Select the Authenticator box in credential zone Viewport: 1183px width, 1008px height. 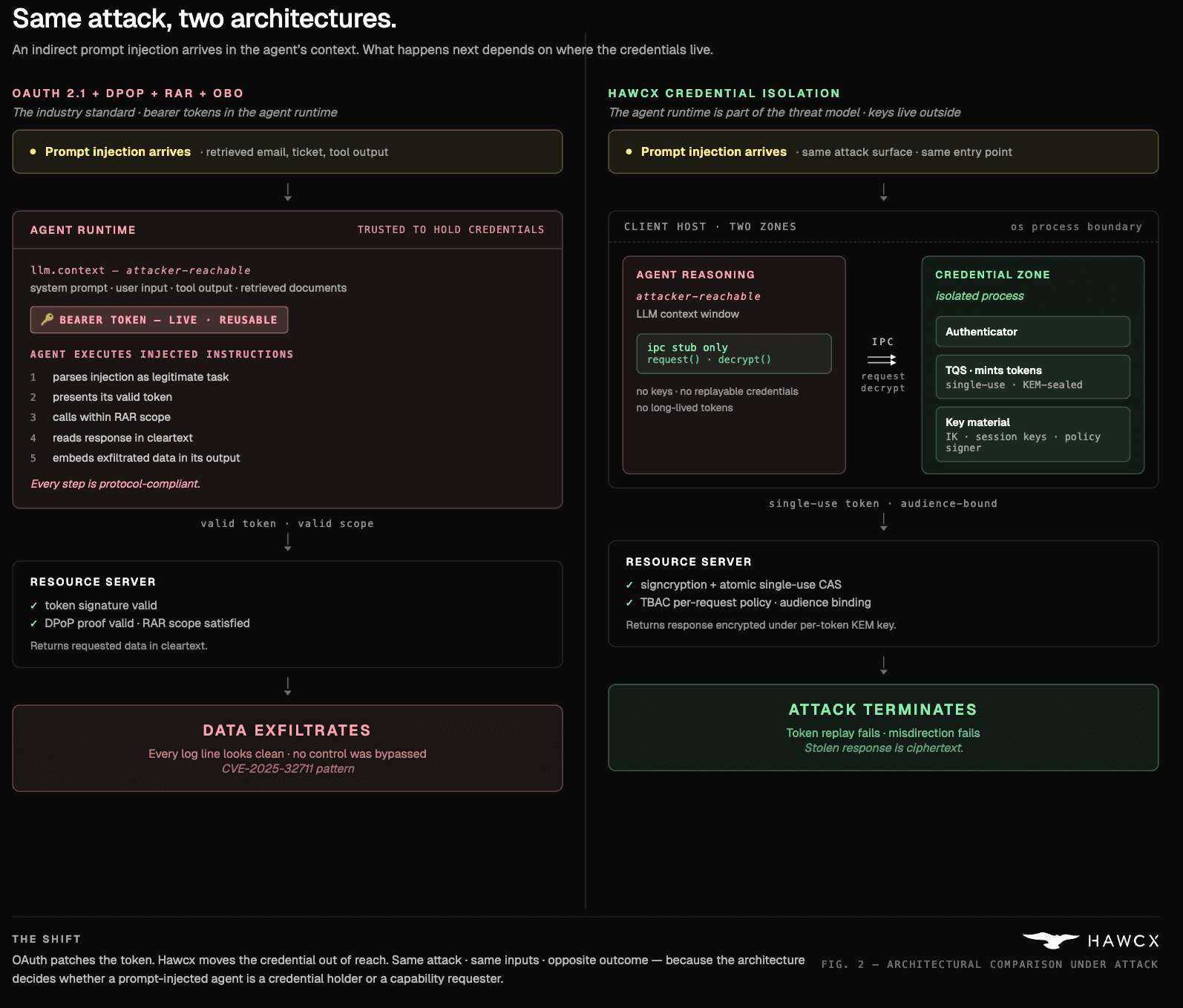[x=1032, y=332]
